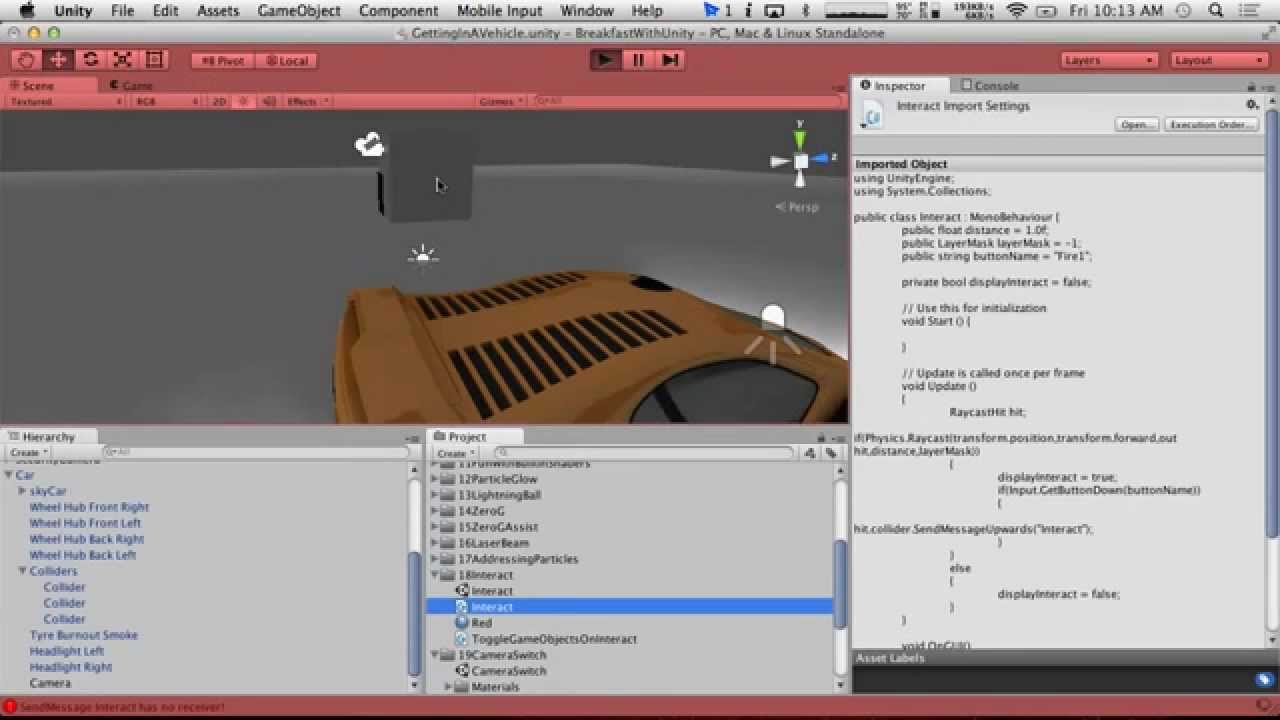Pause the game
The width and height of the screenshot is (1280, 720).
(x=637, y=60)
